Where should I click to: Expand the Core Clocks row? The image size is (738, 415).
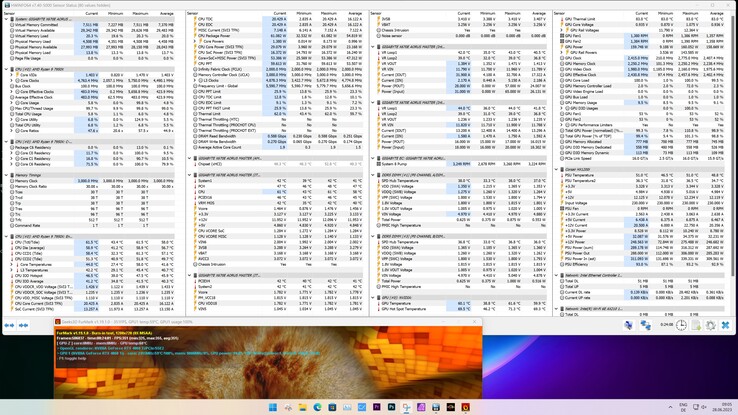click(12, 80)
